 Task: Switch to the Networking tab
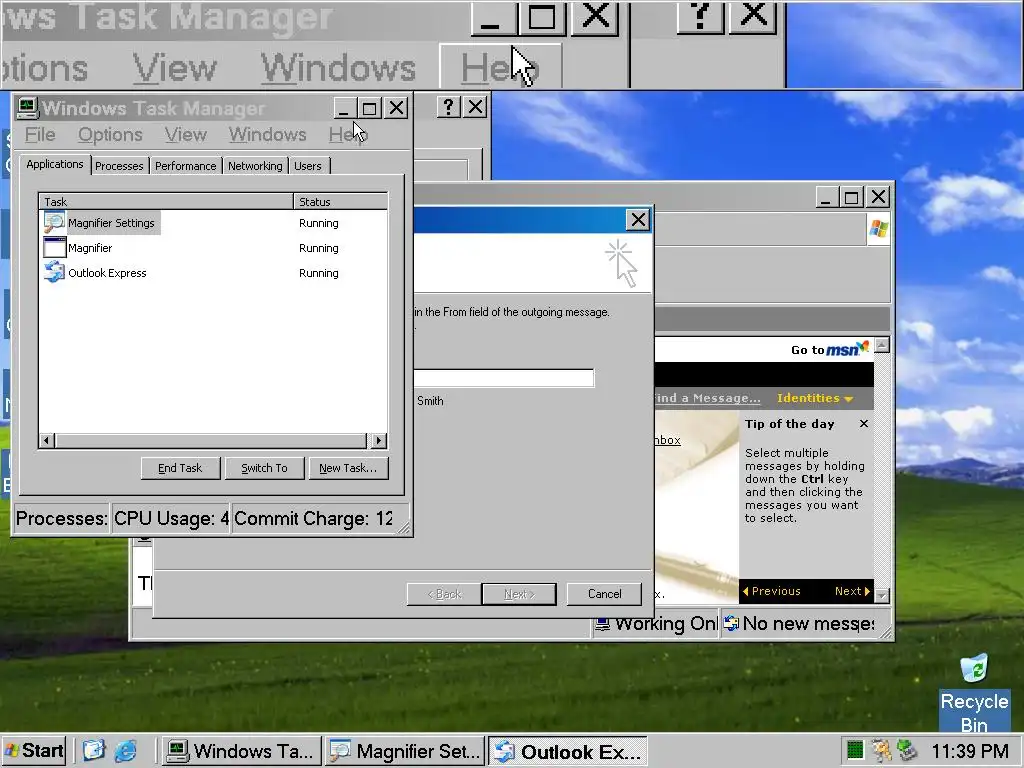255,166
